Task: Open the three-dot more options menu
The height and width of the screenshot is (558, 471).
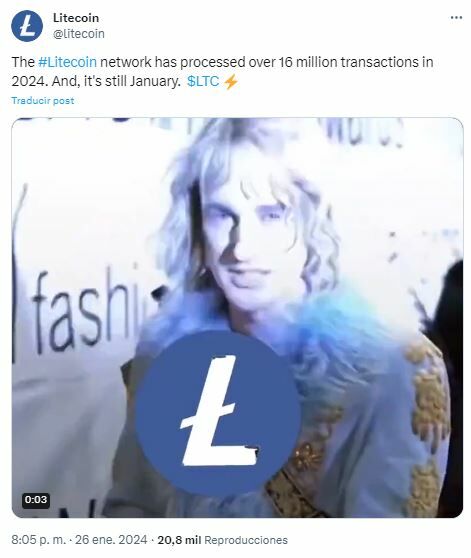Action: [x=456, y=17]
